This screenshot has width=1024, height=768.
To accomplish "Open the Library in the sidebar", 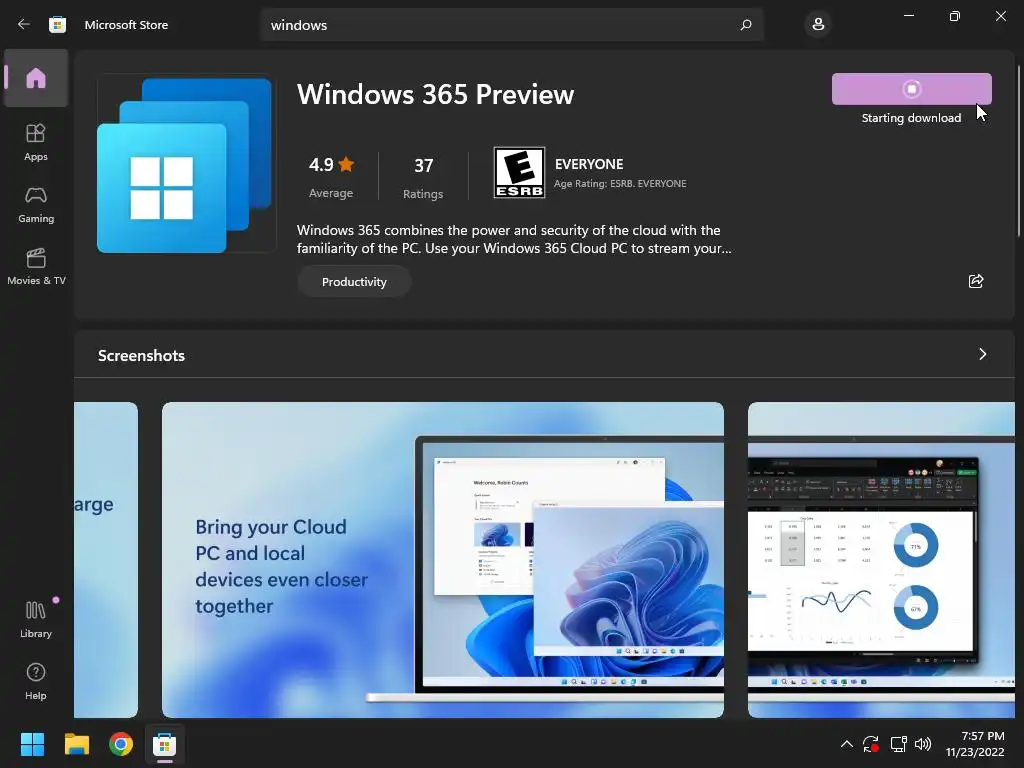I will point(36,619).
